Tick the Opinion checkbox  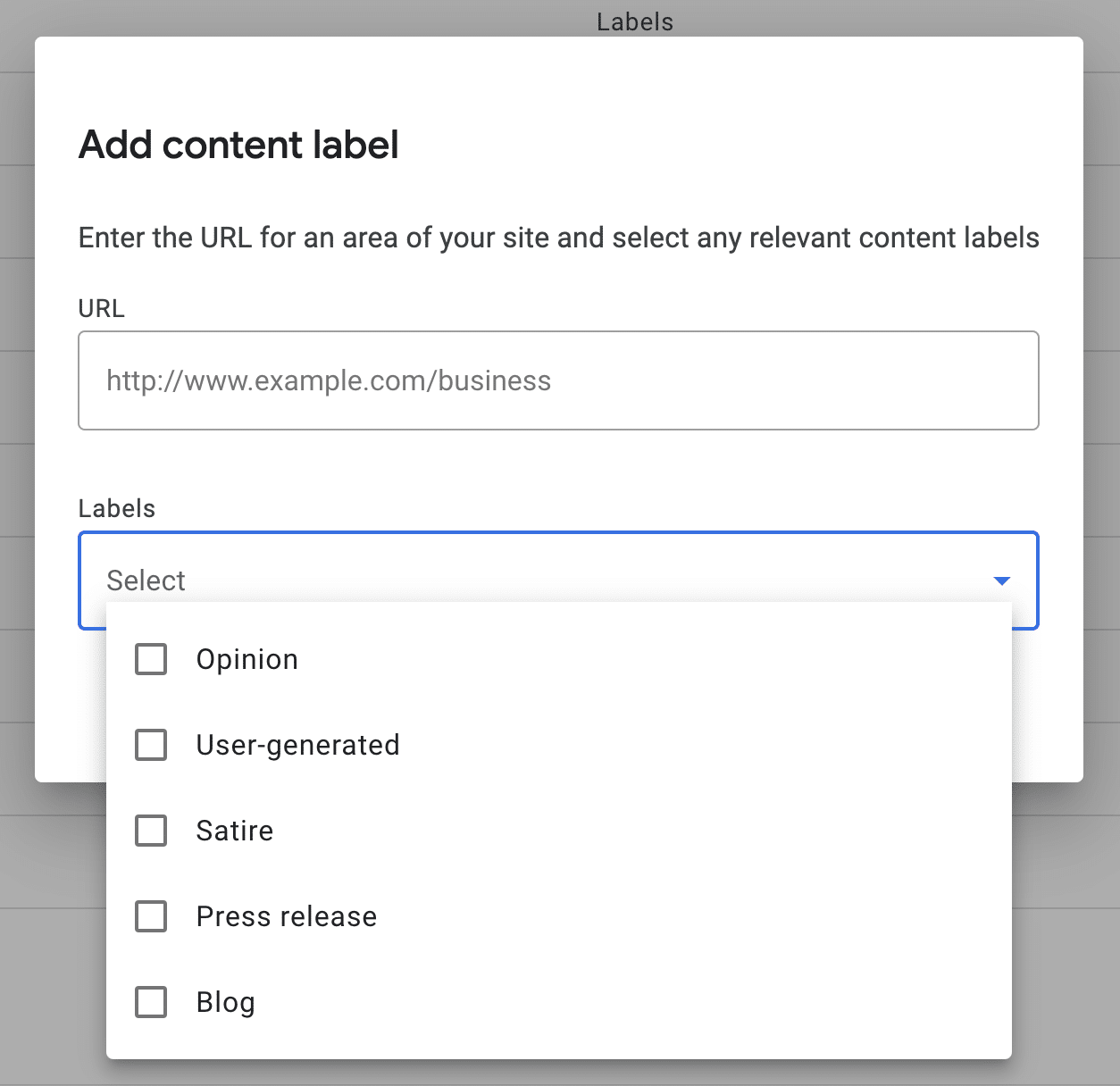pyautogui.click(x=151, y=660)
